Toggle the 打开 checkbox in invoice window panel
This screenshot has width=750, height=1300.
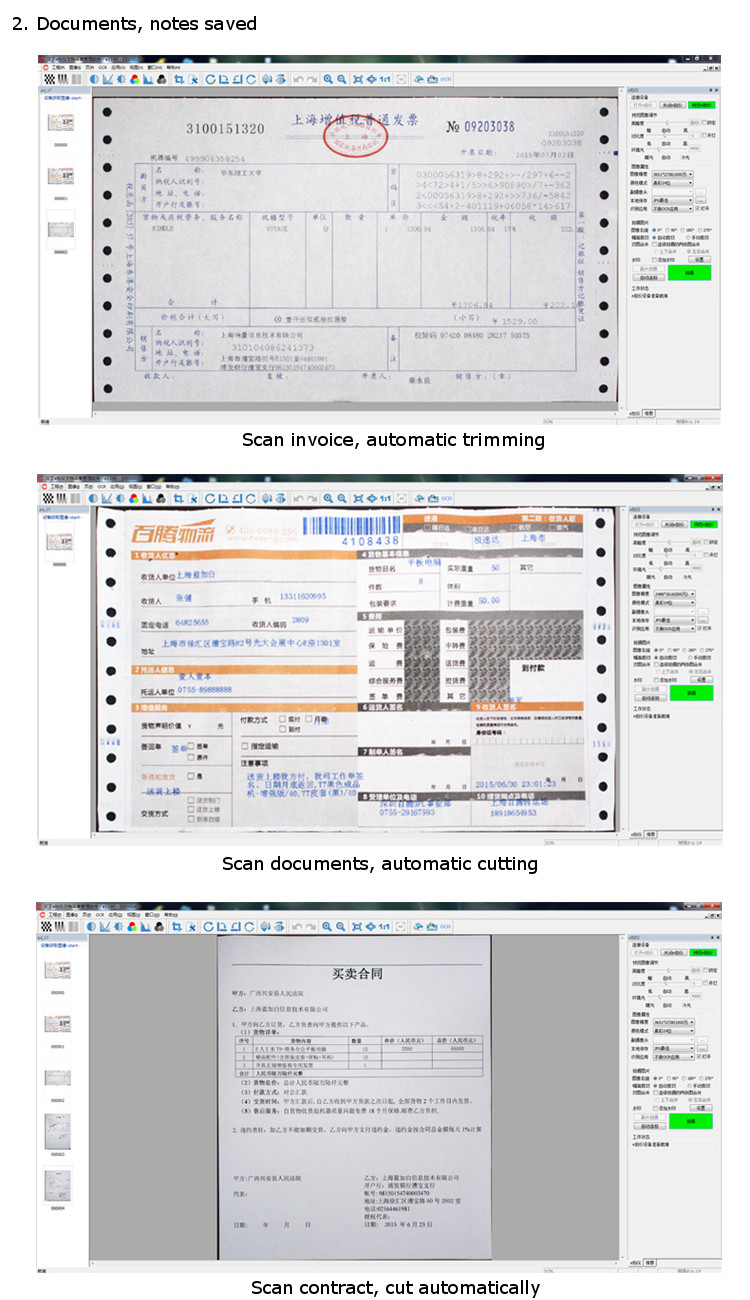tap(697, 208)
